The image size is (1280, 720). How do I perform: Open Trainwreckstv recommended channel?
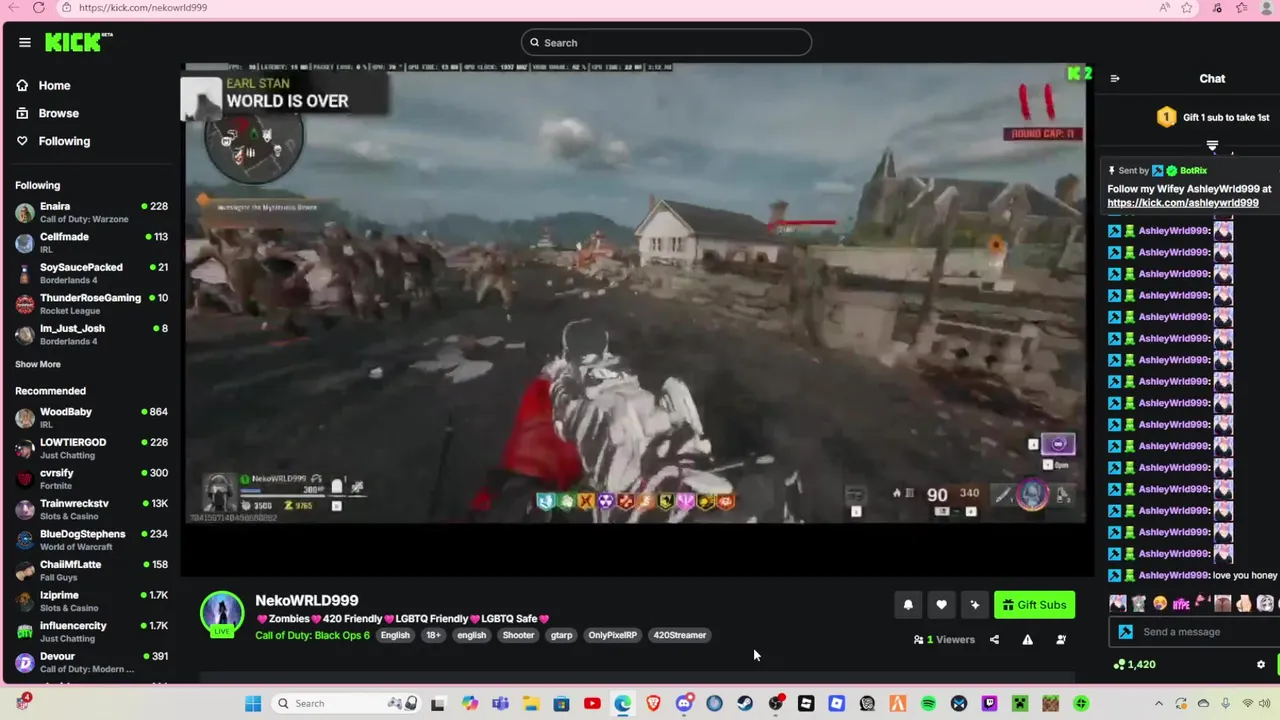tap(91, 509)
